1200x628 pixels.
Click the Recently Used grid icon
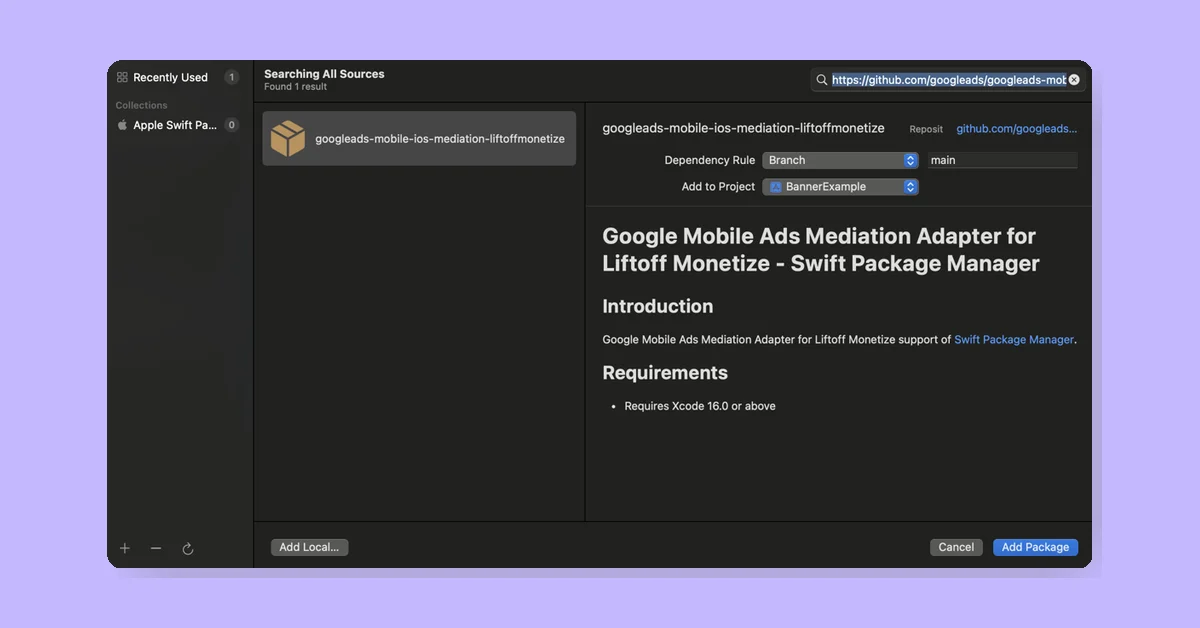point(122,77)
